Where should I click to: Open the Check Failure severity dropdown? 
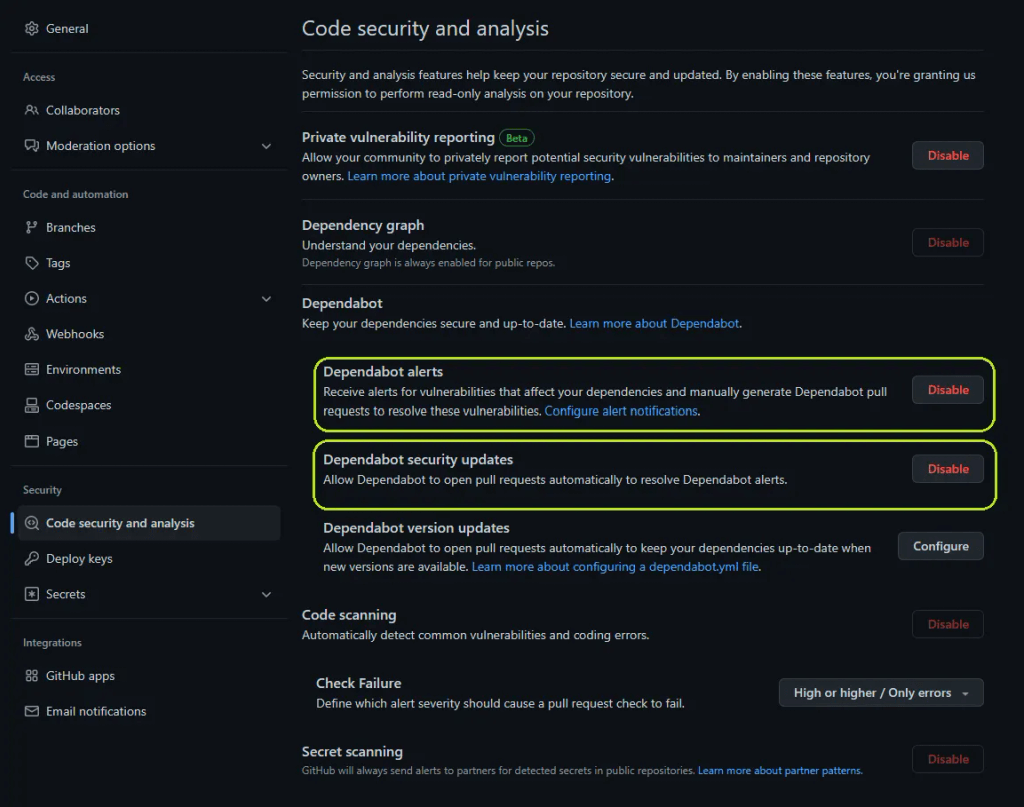tap(880, 692)
